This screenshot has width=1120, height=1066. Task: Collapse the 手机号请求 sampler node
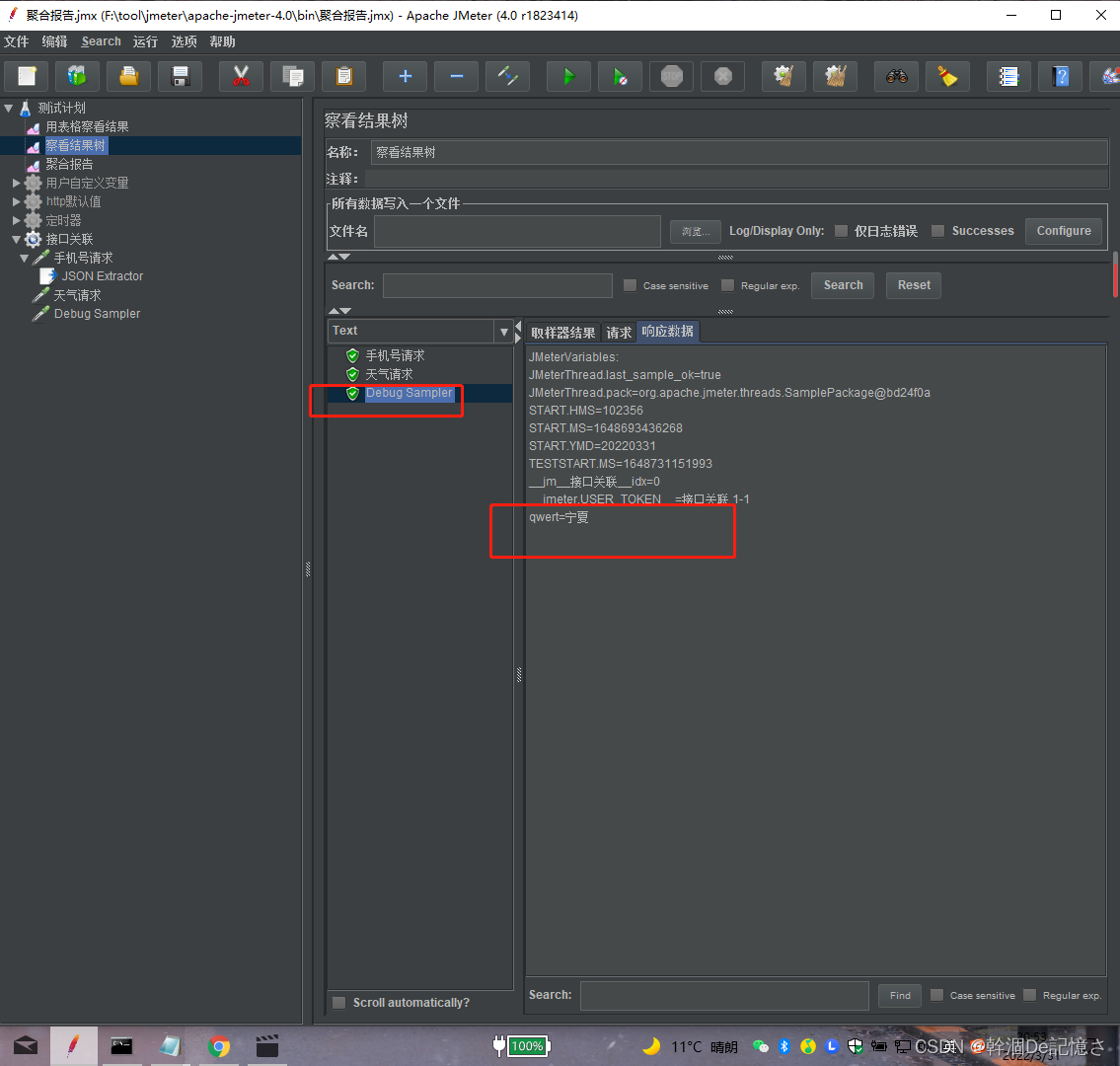point(25,258)
